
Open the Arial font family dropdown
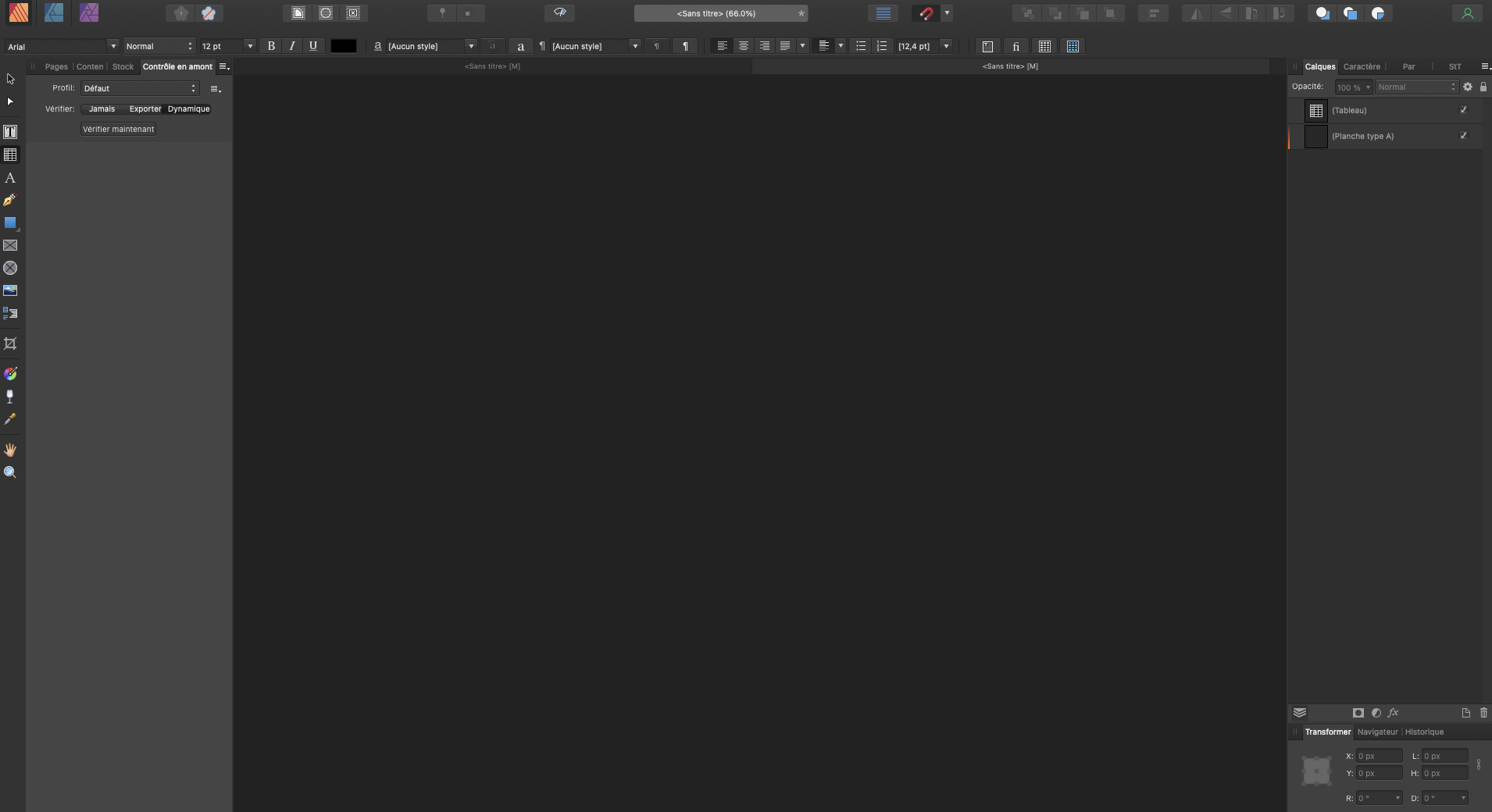pyautogui.click(x=113, y=46)
